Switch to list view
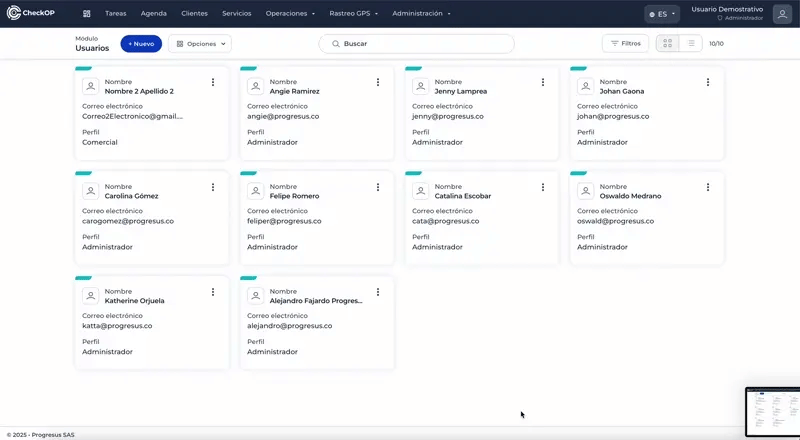The image size is (800, 440). (691, 44)
